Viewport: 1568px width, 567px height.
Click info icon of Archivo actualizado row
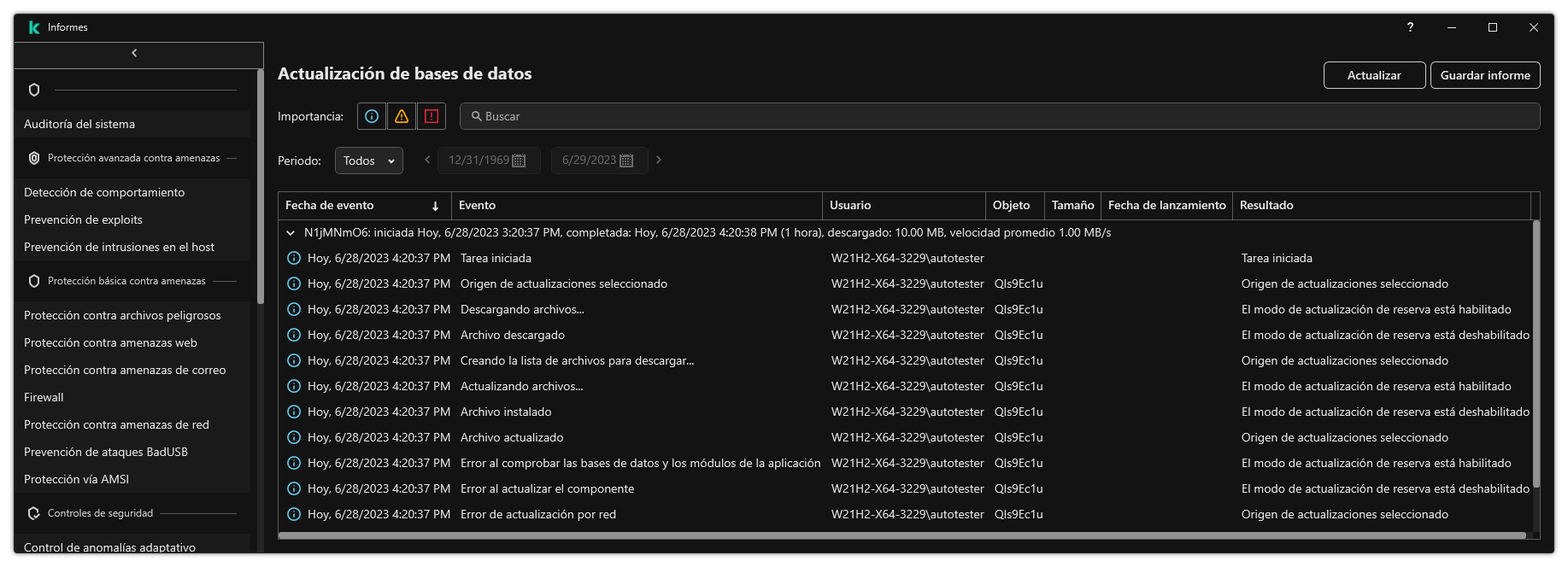(x=294, y=437)
